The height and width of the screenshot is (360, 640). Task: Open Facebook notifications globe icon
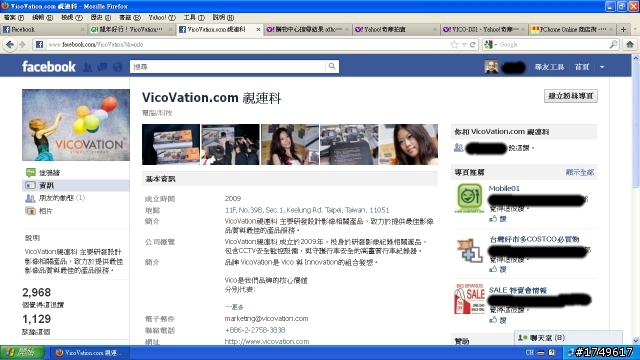118,67
